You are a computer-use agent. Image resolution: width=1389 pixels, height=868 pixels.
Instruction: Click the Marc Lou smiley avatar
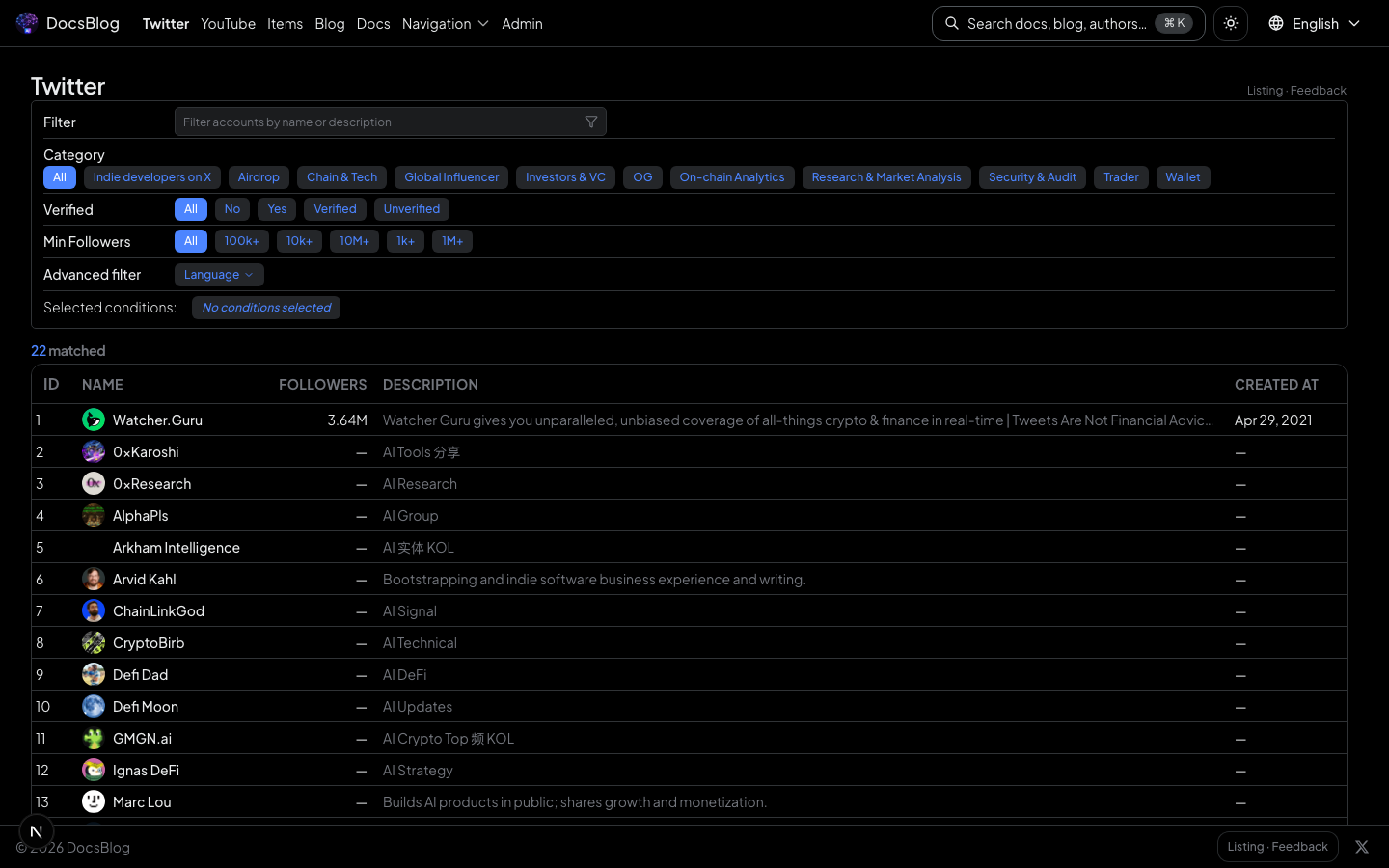click(x=94, y=801)
